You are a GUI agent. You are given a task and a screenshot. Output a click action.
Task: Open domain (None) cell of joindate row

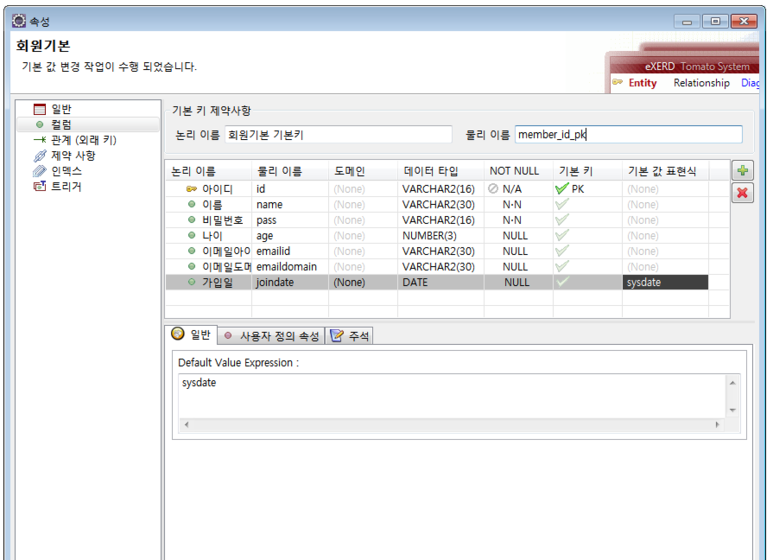point(363,282)
